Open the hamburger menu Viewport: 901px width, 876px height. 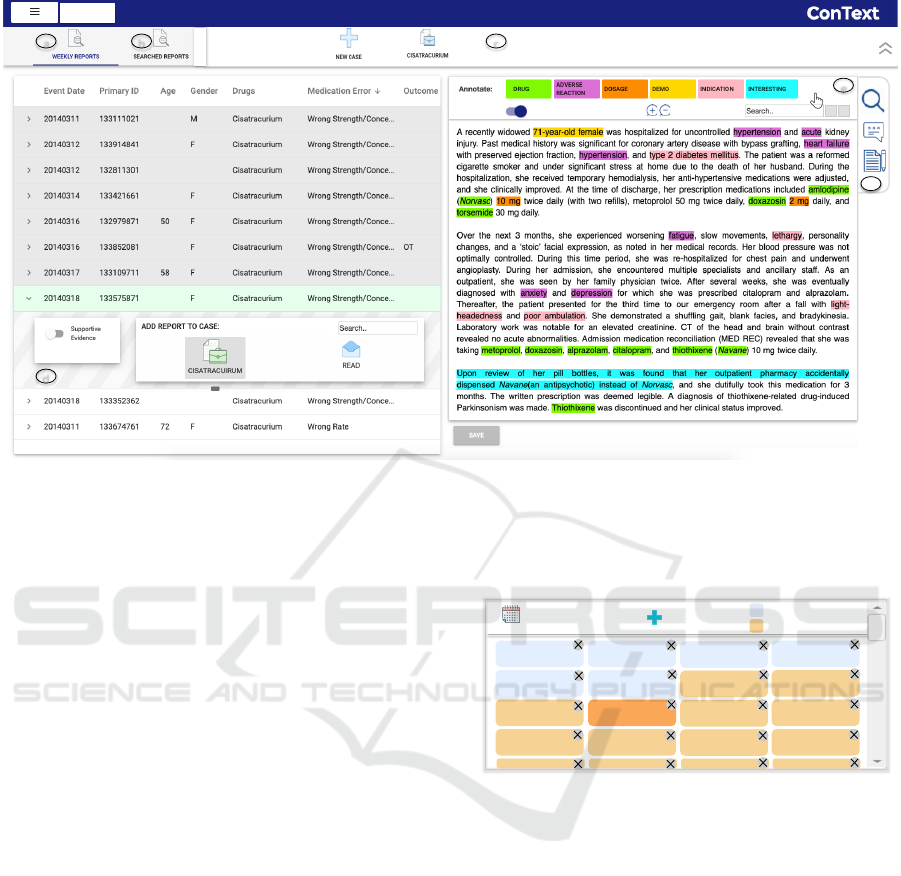(34, 12)
